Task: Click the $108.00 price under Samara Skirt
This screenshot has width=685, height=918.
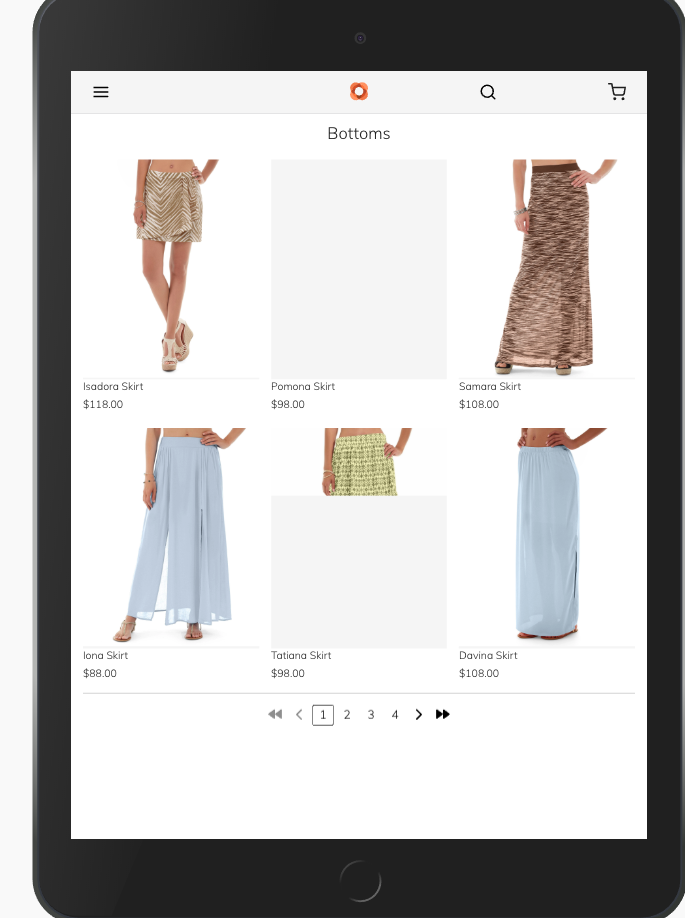Action: 479,404
